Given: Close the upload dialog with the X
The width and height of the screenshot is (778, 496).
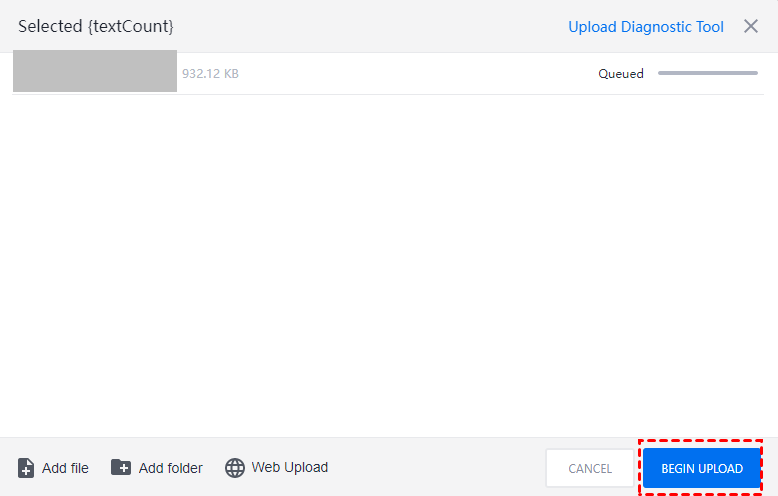Looking at the screenshot, I should click(x=751, y=27).
